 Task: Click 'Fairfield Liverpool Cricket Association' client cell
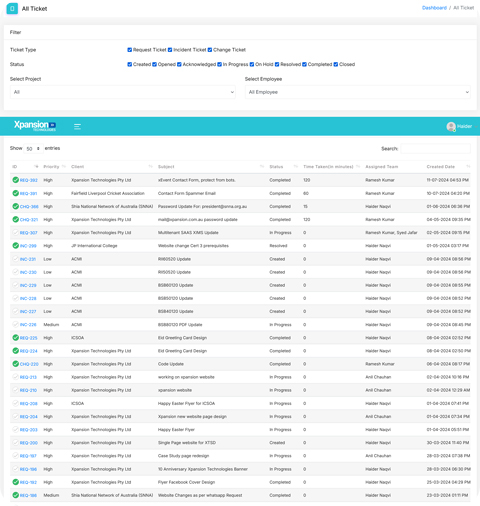[x=108, y=193]
